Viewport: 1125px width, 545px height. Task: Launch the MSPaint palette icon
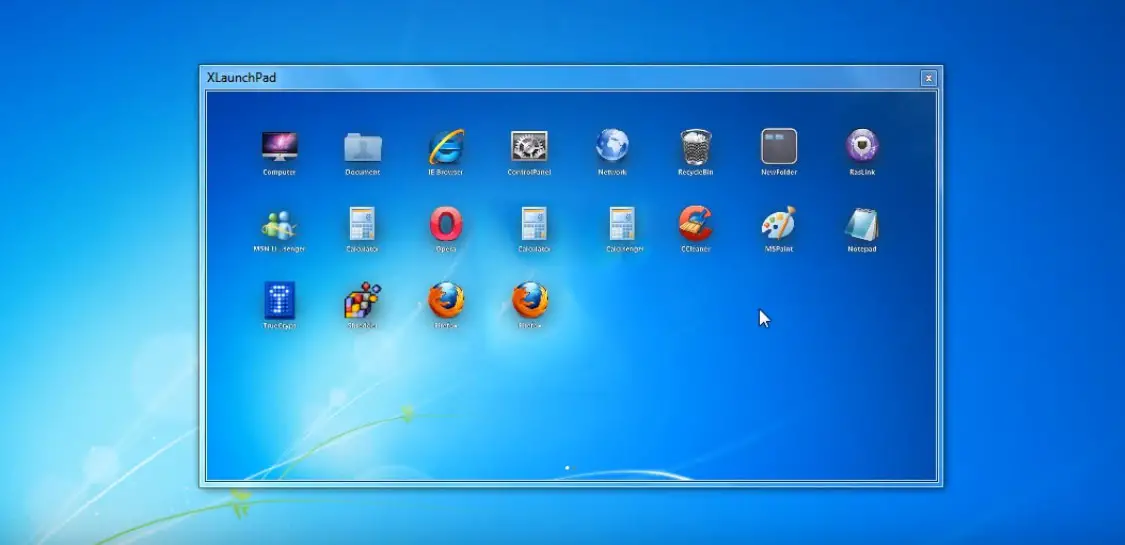pyautogui.click(x=779, y=223)
